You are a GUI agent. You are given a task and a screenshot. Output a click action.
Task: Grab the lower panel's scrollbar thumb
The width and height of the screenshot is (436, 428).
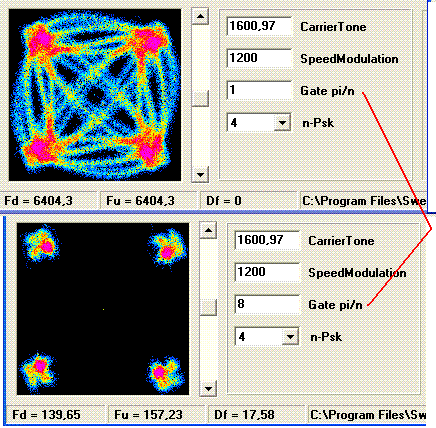coord(208,307)
